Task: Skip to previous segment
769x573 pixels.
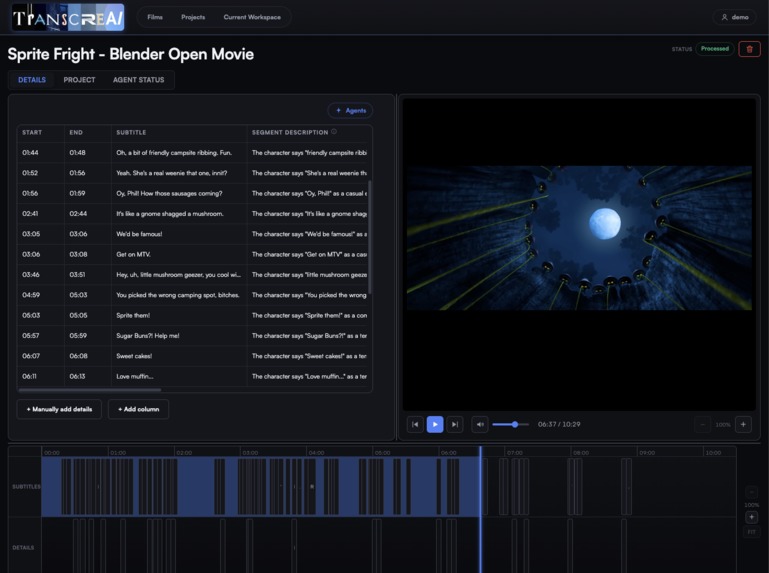Action: (415, 424)
